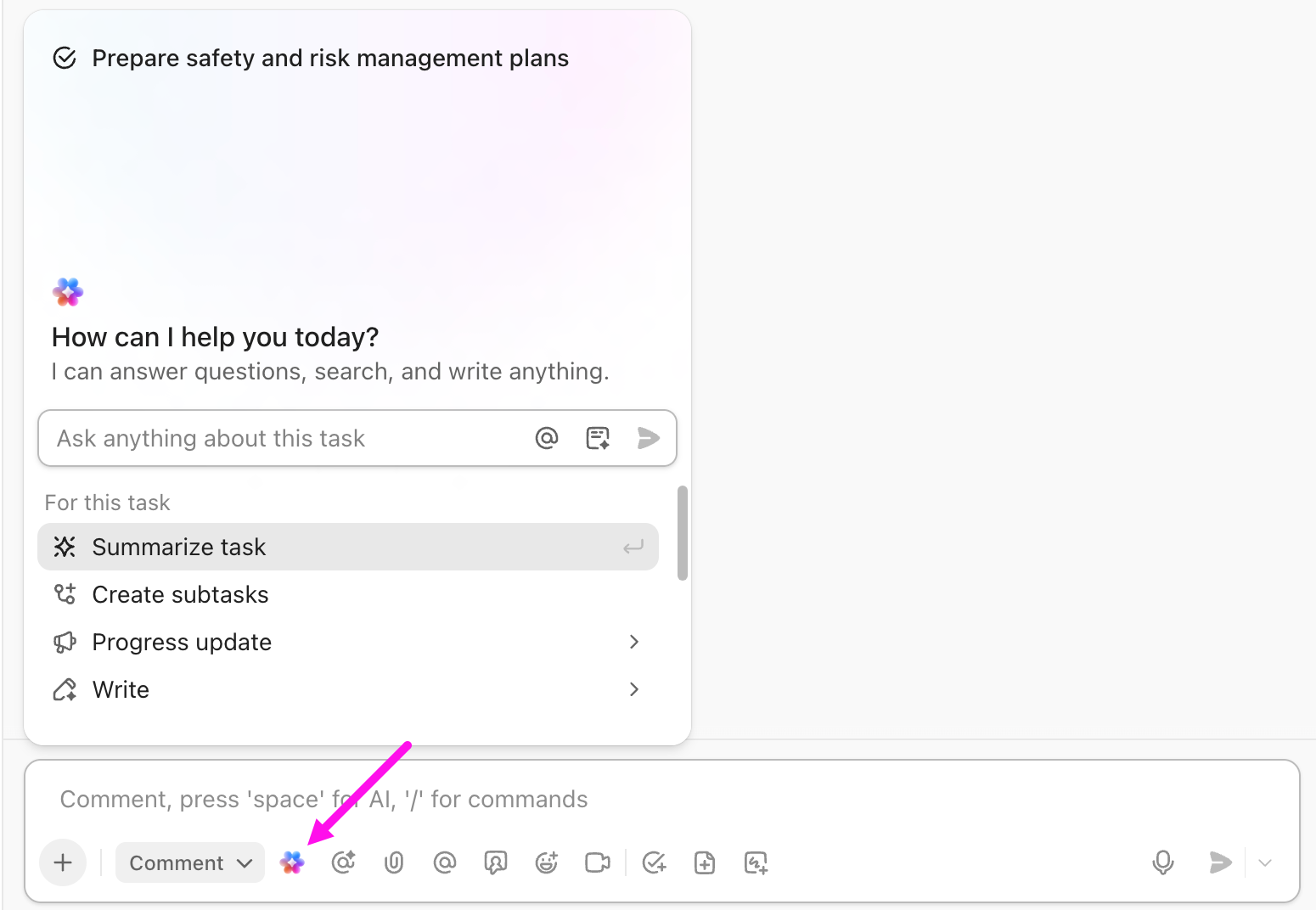This screenshot has width=1316, height=910.
Task: Click the task title Prepare safety and risk management plans
Action: pyautogui.click(x=330, y=58)
